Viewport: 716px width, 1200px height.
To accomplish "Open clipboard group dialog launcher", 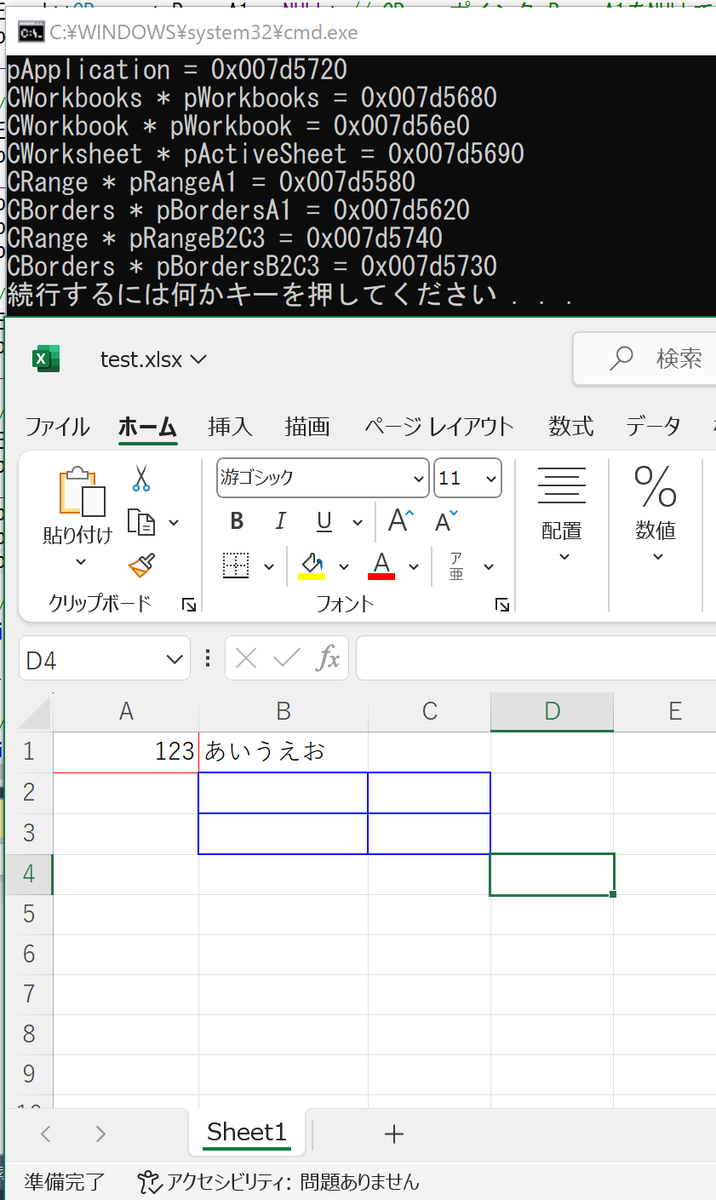I will pos(188,604).
